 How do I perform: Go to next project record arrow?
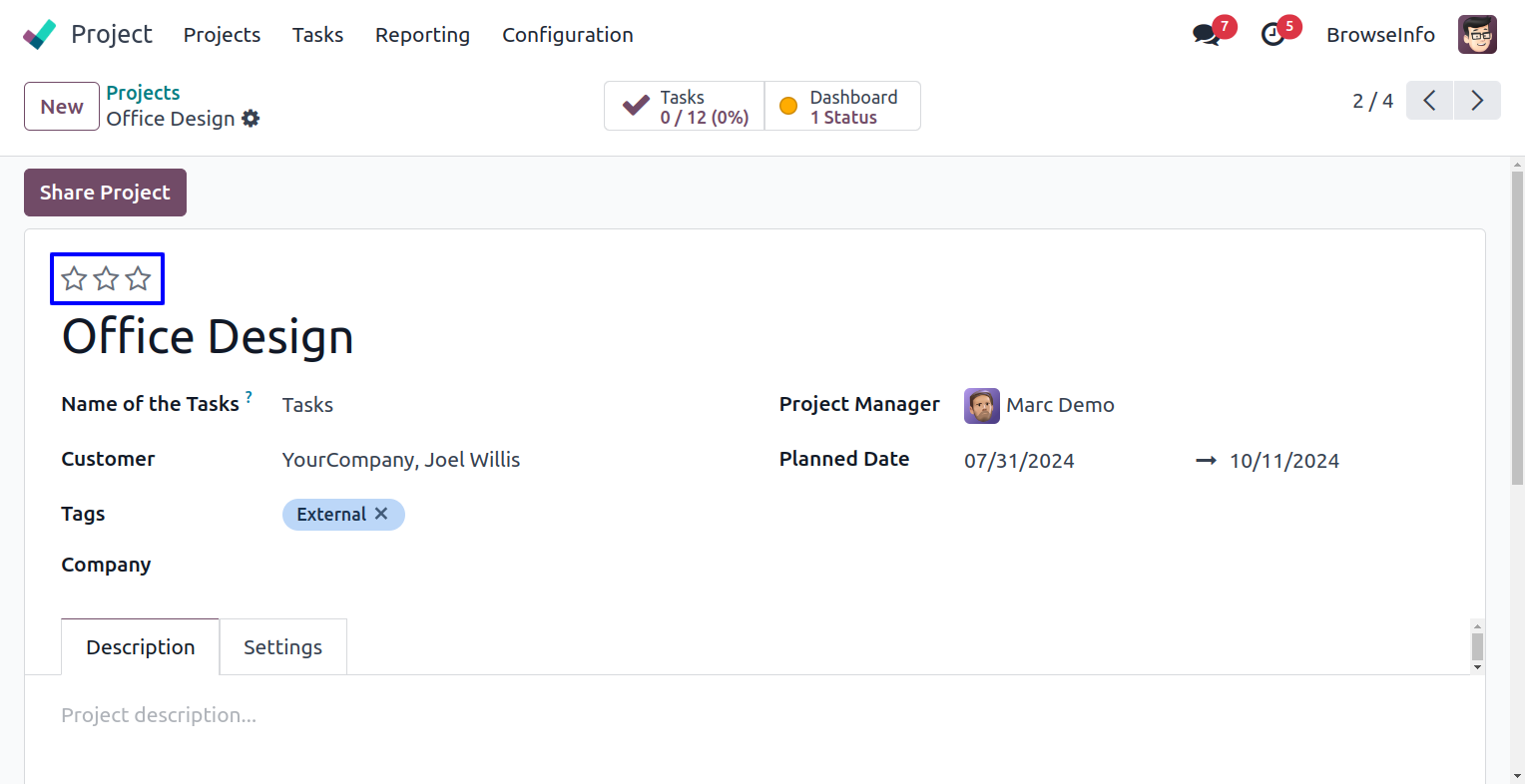point(1477,101)
